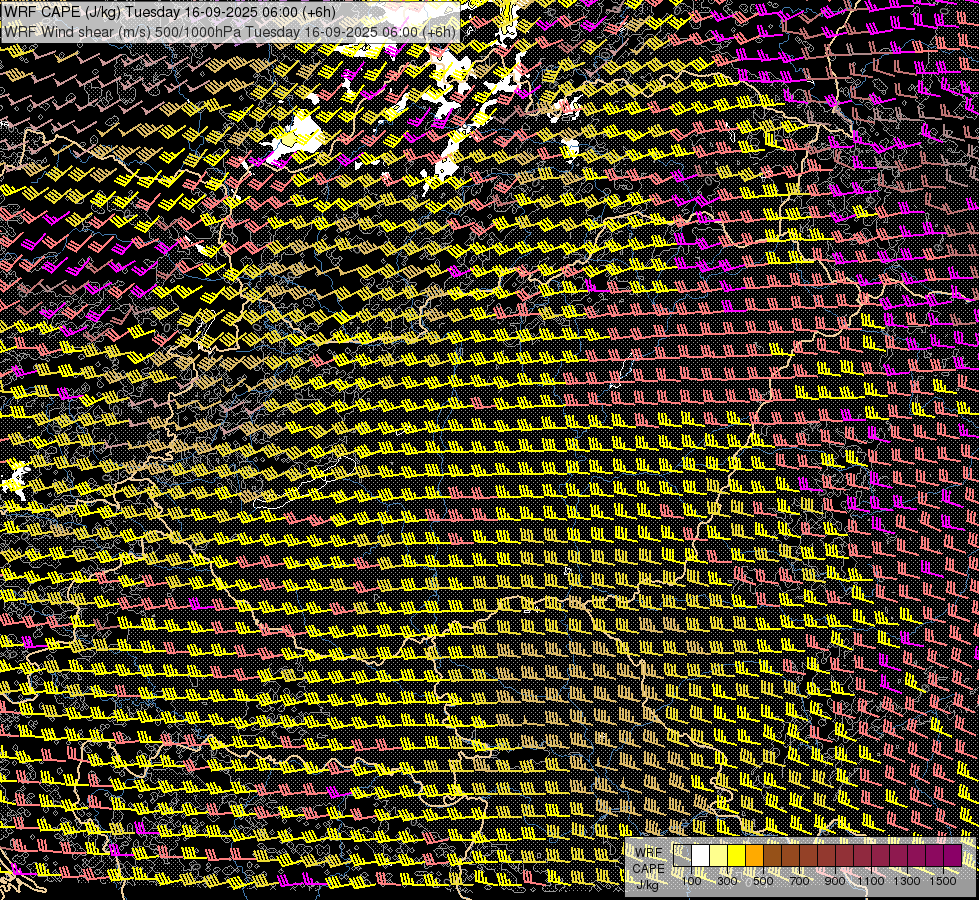Click the 1300 legend value
The image size is (979, 900).
pyautogui.click(x=907, y=881)
